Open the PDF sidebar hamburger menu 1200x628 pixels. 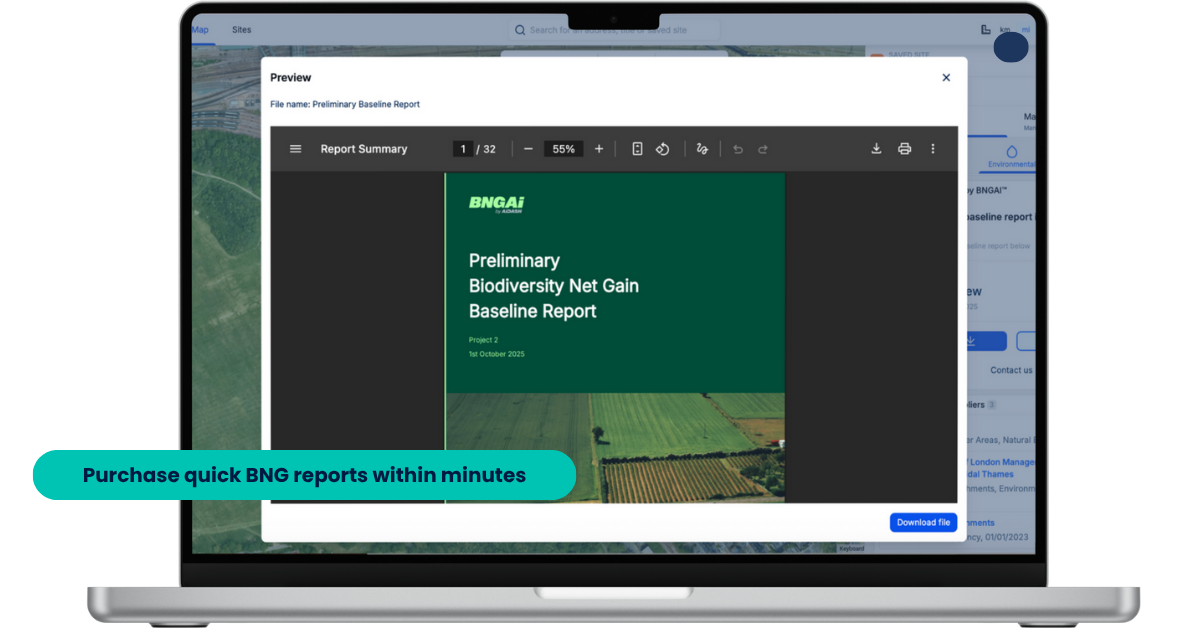coord(295,149)
